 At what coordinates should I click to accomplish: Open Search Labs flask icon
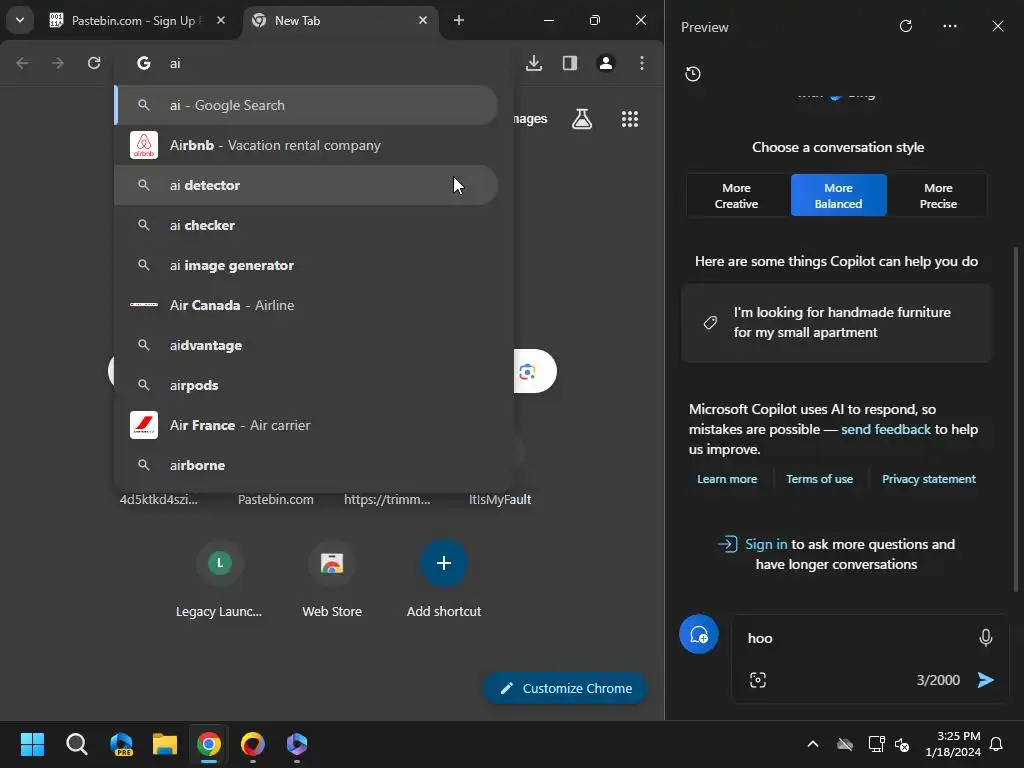click(x=582, y=119)
